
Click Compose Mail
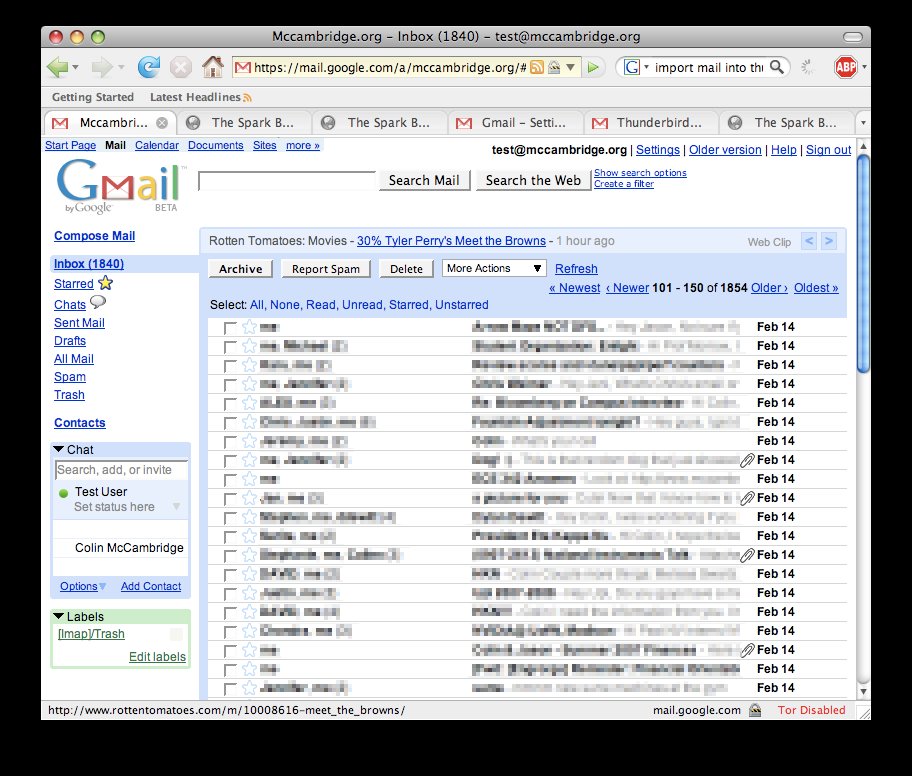tap(94, 236)
